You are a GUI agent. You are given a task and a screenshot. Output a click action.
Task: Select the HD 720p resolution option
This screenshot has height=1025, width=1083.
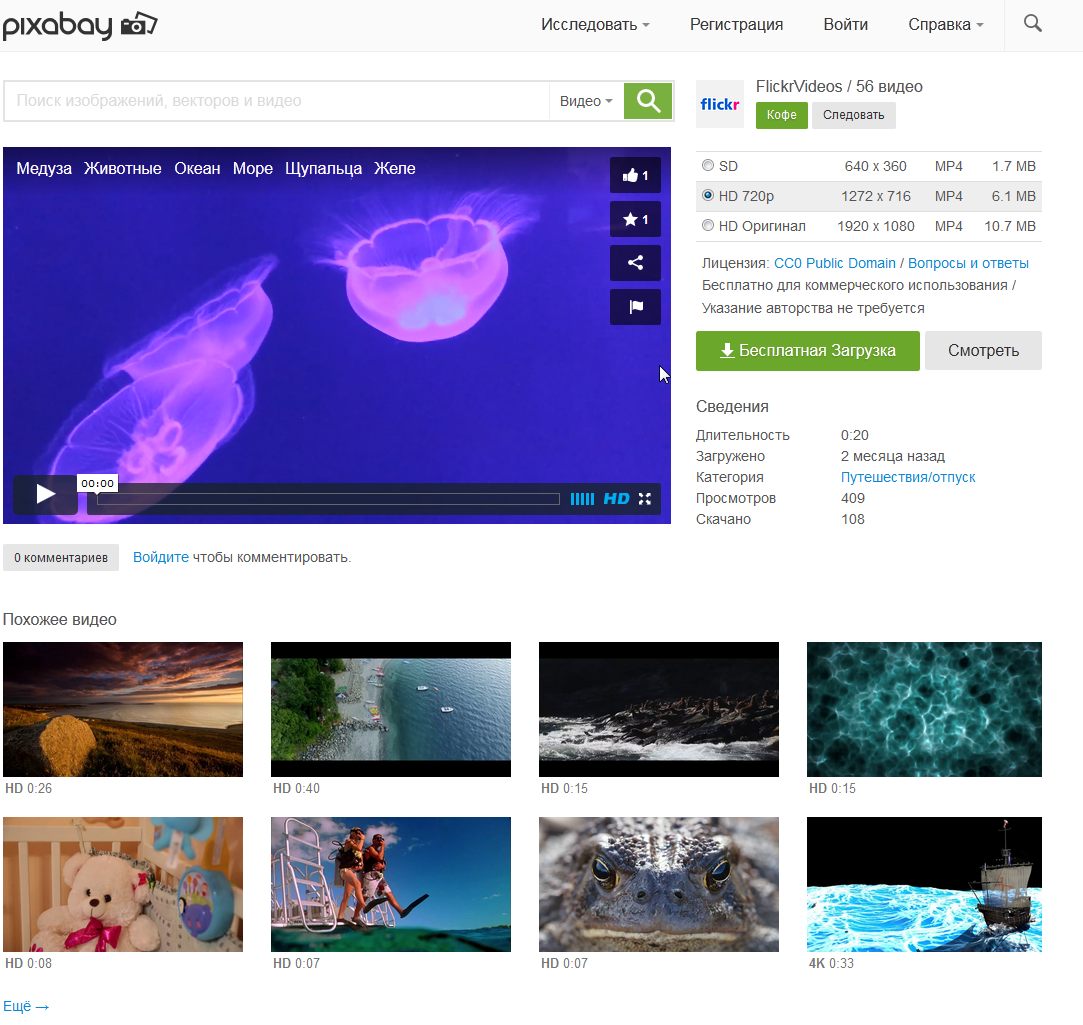click(x=708, y=196)
